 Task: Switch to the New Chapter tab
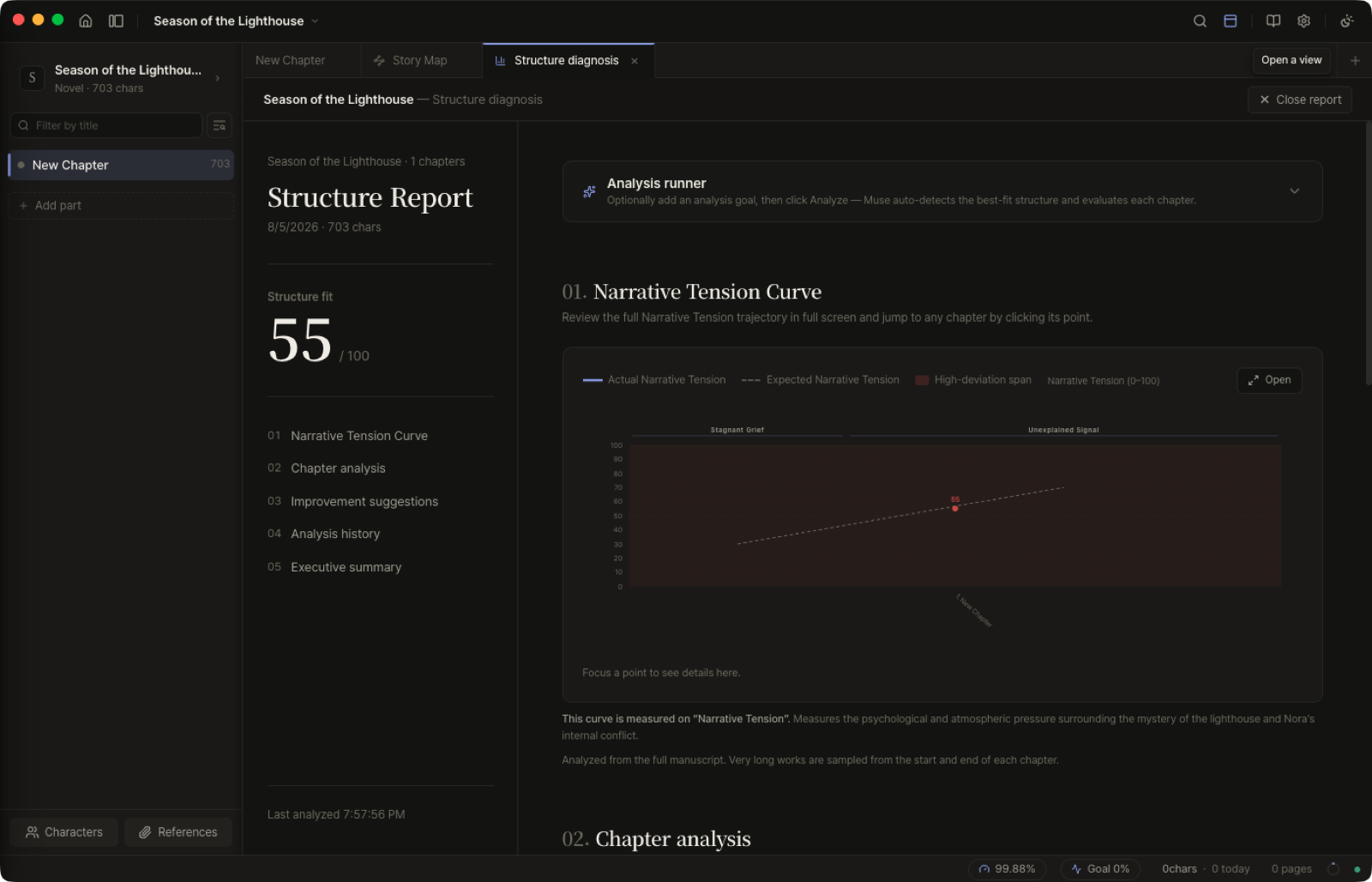click(290, 60)
